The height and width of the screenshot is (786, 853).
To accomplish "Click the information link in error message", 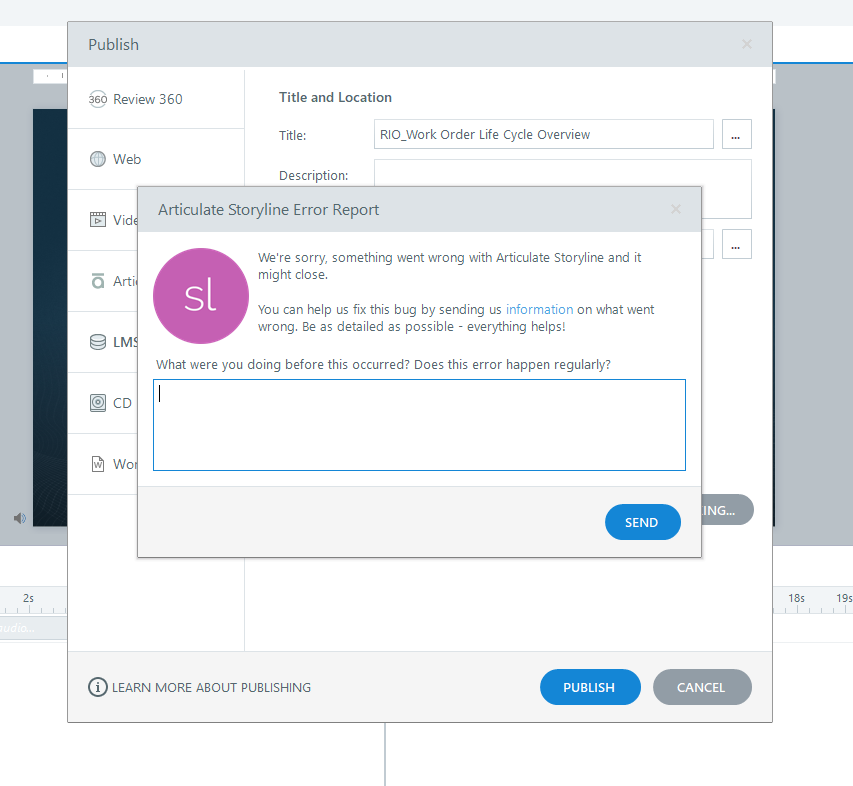I will (539, 309).
